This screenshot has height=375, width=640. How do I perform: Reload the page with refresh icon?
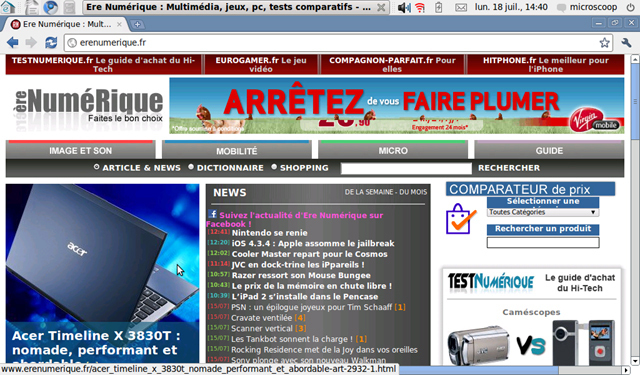click(51, 42)
